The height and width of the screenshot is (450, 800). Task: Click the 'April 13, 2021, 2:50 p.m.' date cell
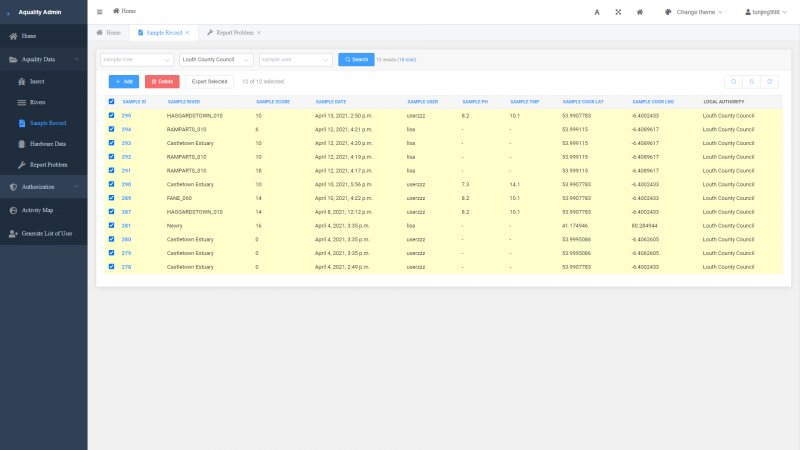click(x=343, y=116)
